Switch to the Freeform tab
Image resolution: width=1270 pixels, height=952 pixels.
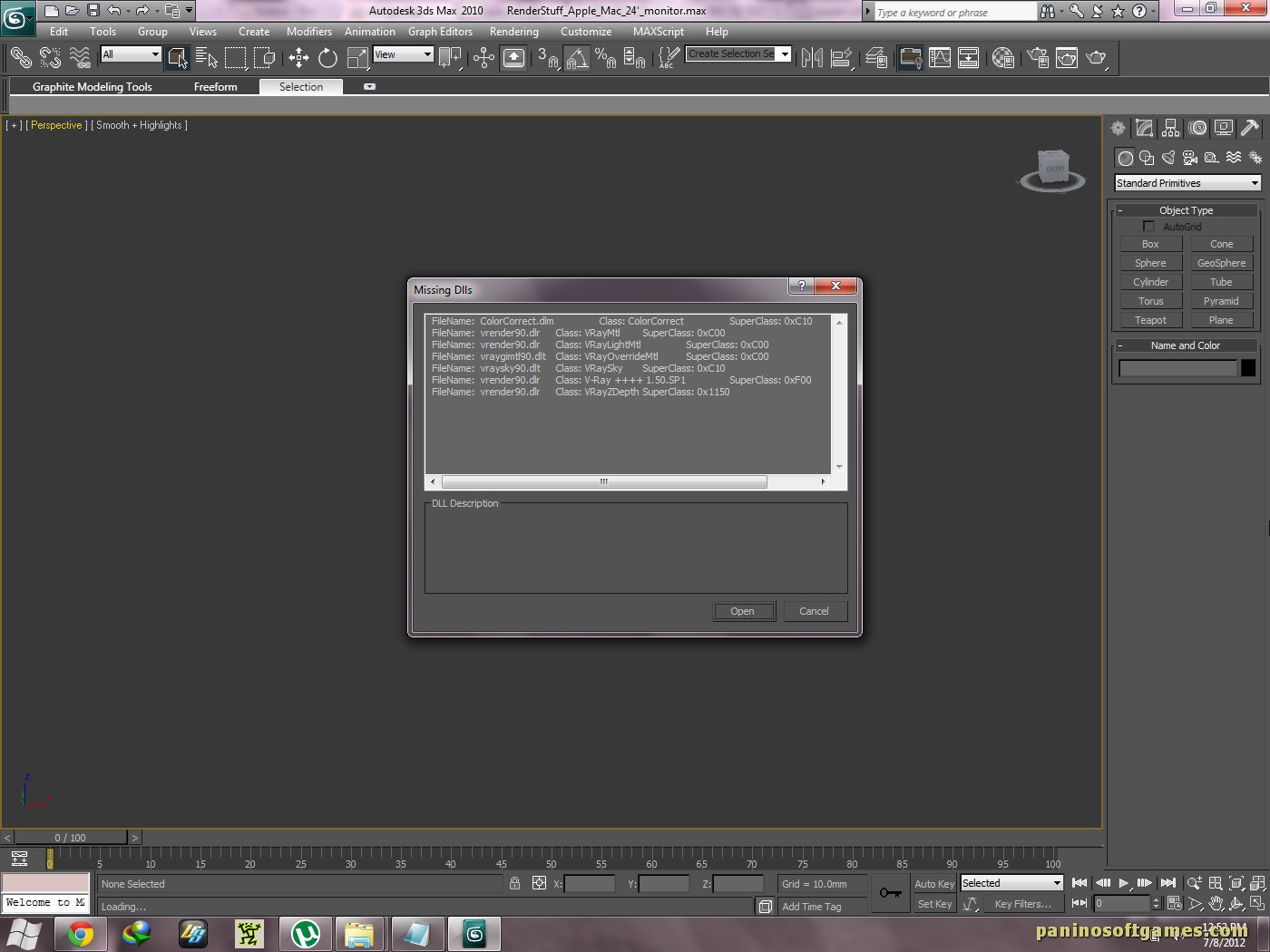click(215, 87)
